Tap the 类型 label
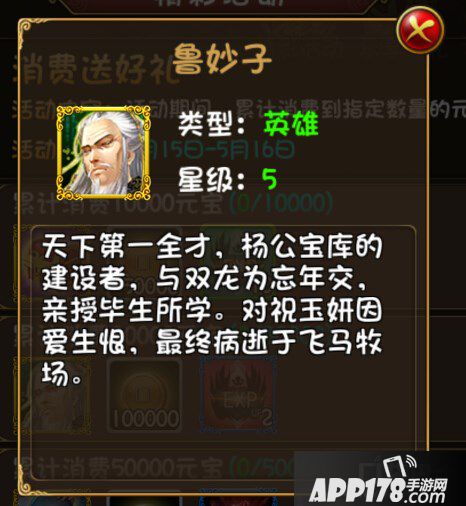Viewport: 466px width, 506px height. click(x=212, y=124)
